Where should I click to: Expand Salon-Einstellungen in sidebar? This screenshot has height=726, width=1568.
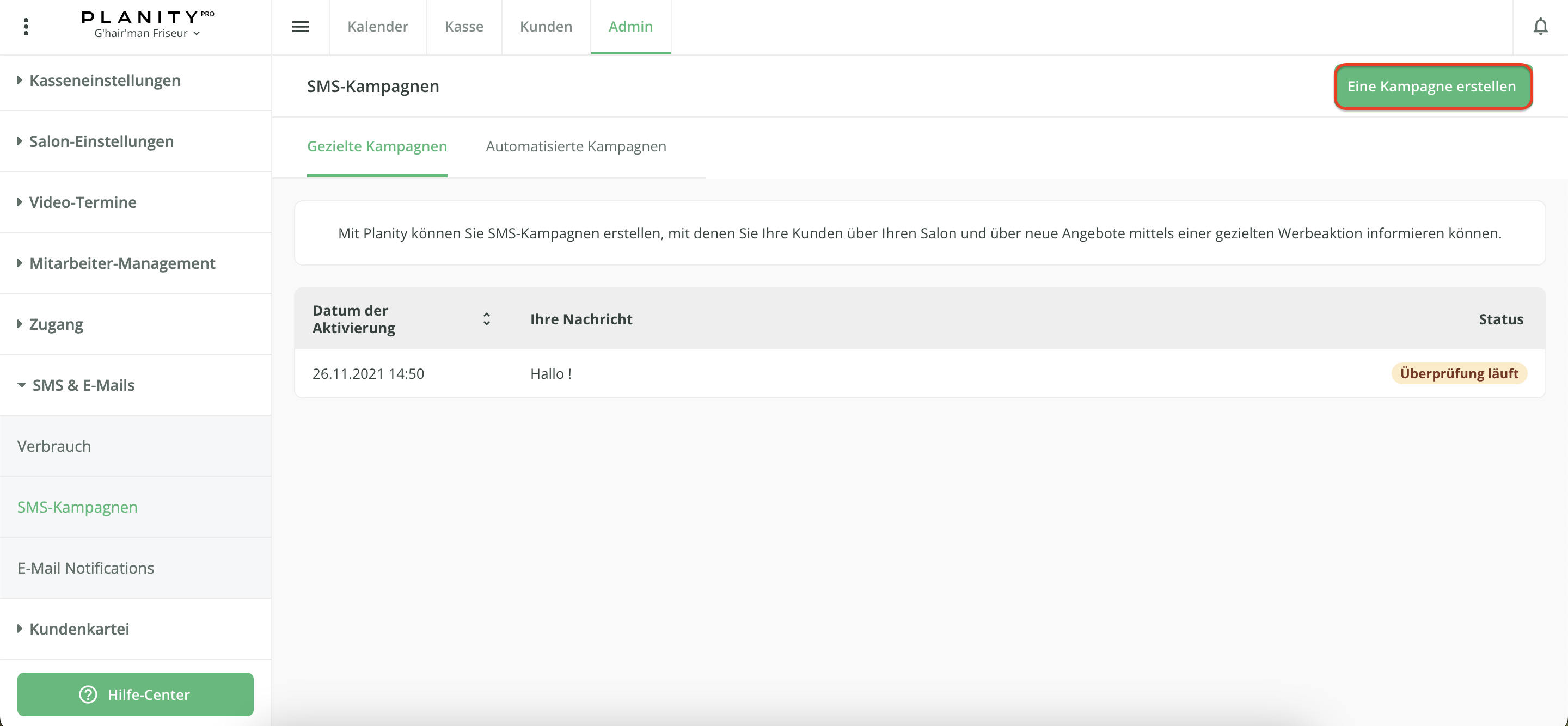101,141
